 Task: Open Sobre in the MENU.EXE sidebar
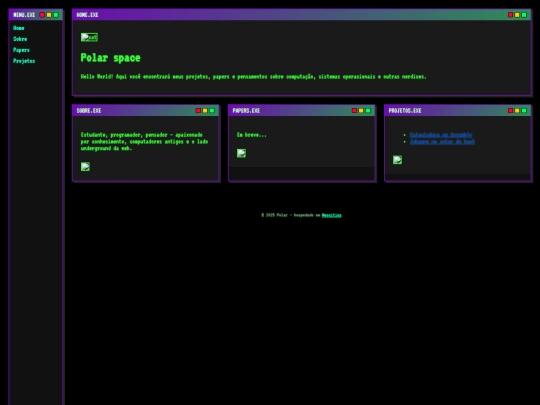click(x=20, y=39)
